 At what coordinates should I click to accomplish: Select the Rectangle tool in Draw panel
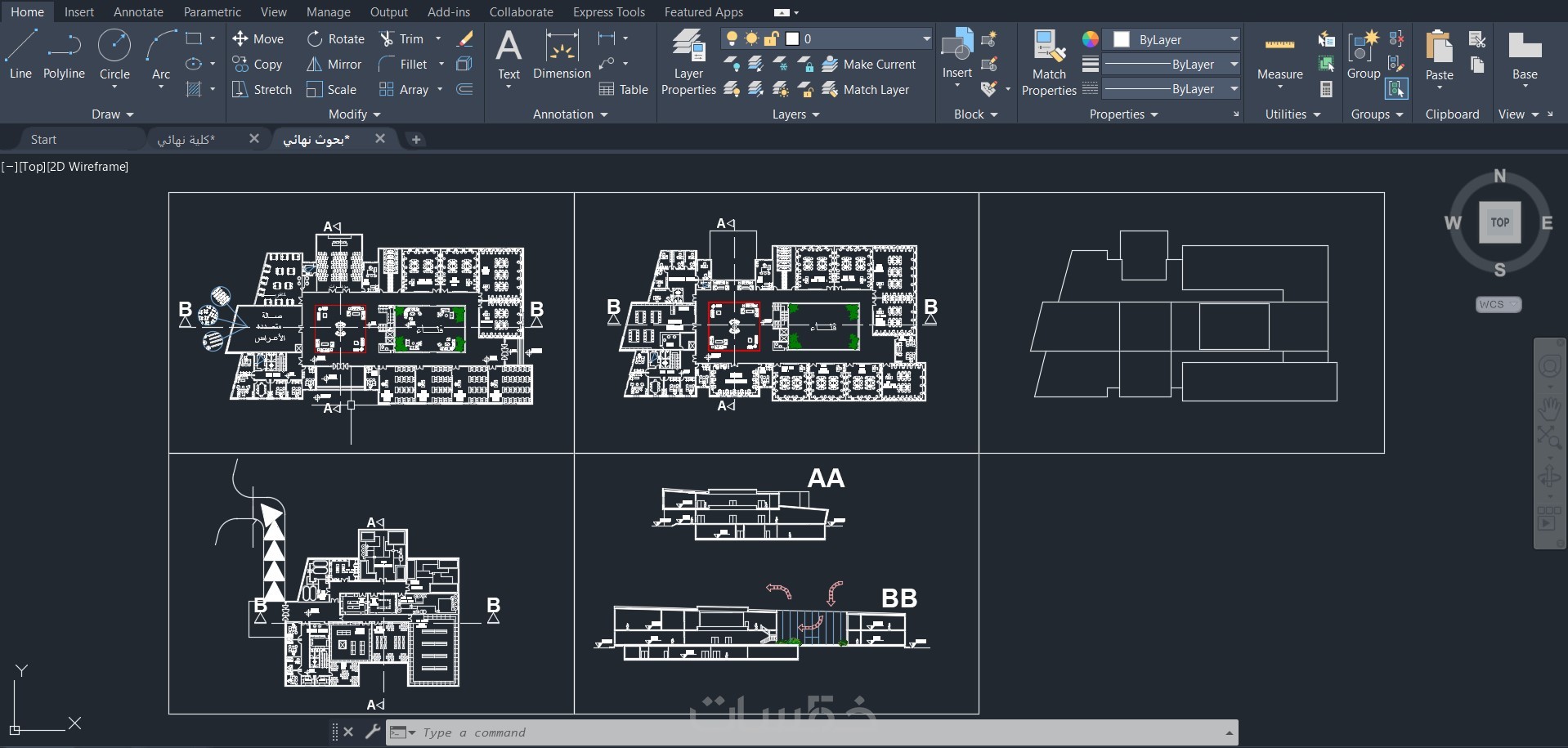coord(194,38)
